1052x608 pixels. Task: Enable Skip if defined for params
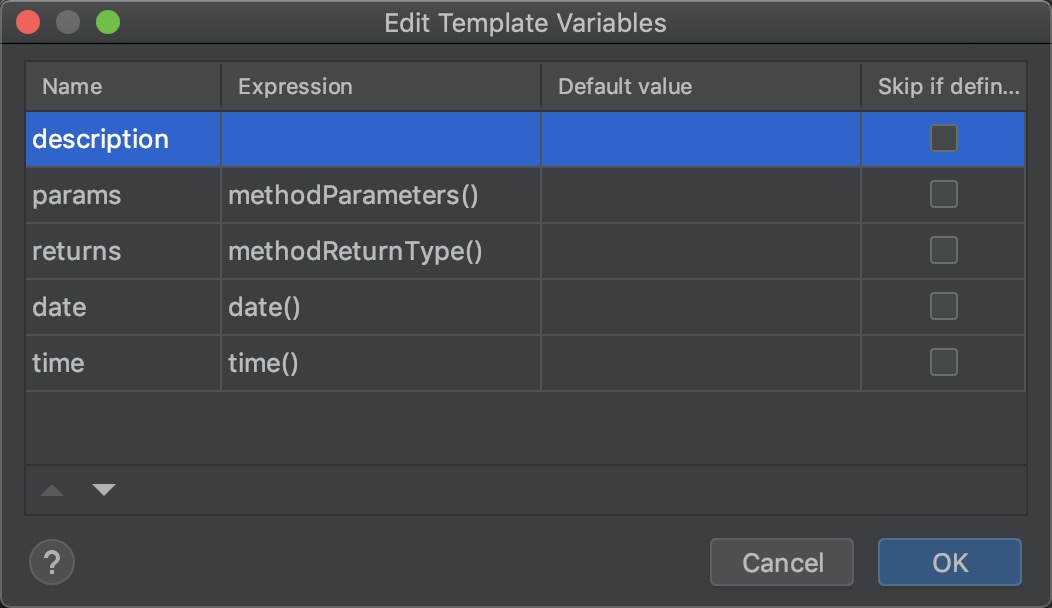coord(943,194)
